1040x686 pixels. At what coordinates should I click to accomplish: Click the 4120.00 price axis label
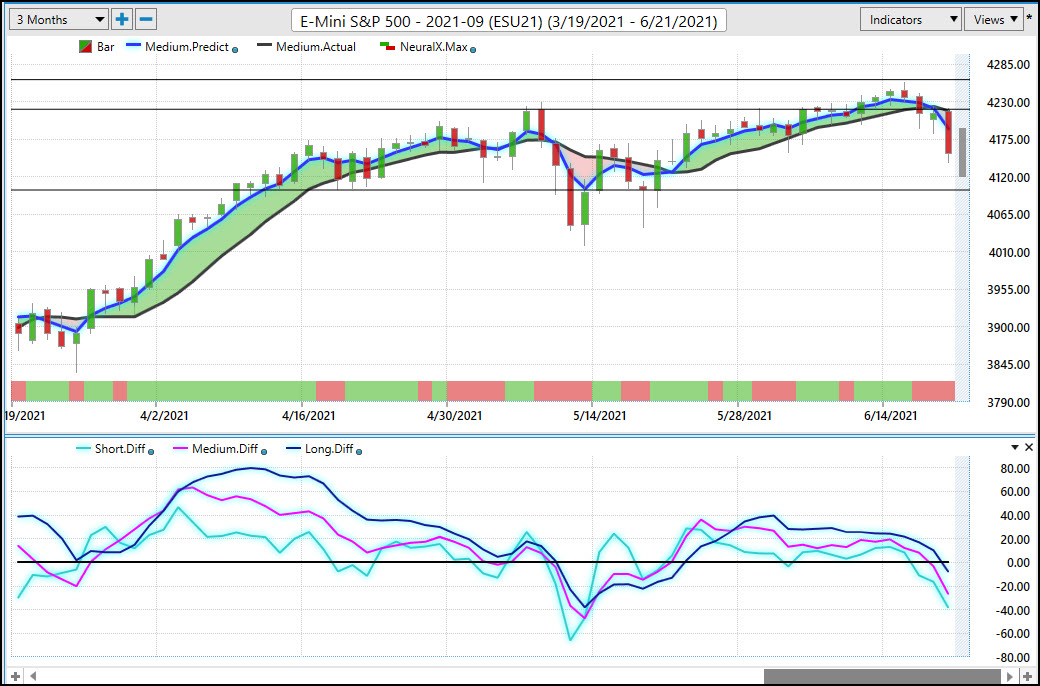1008,178
